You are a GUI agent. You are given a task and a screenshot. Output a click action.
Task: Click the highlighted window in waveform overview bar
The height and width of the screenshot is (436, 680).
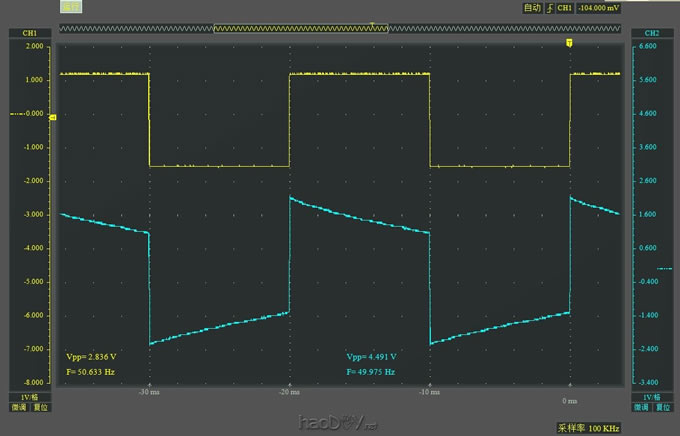(x=301, y=29)
